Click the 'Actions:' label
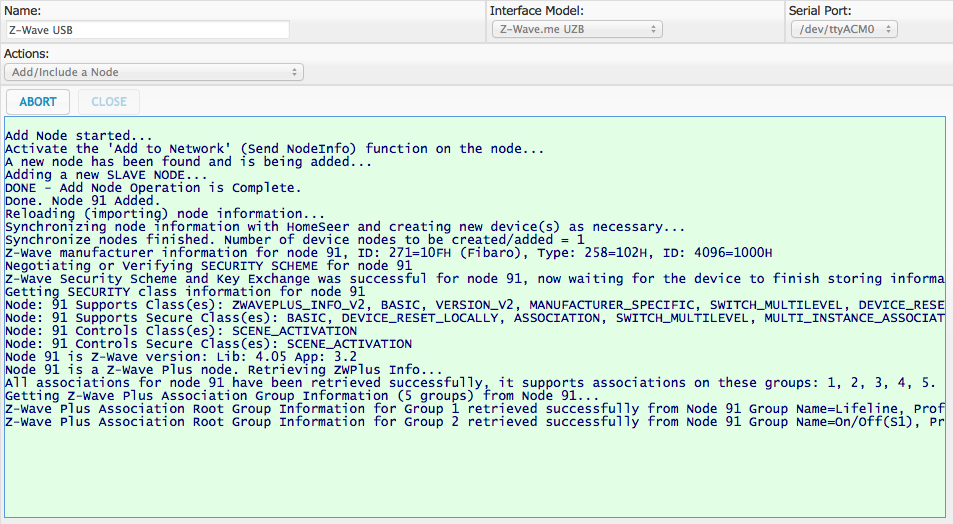The image size is (953, 524). point(26,53)
